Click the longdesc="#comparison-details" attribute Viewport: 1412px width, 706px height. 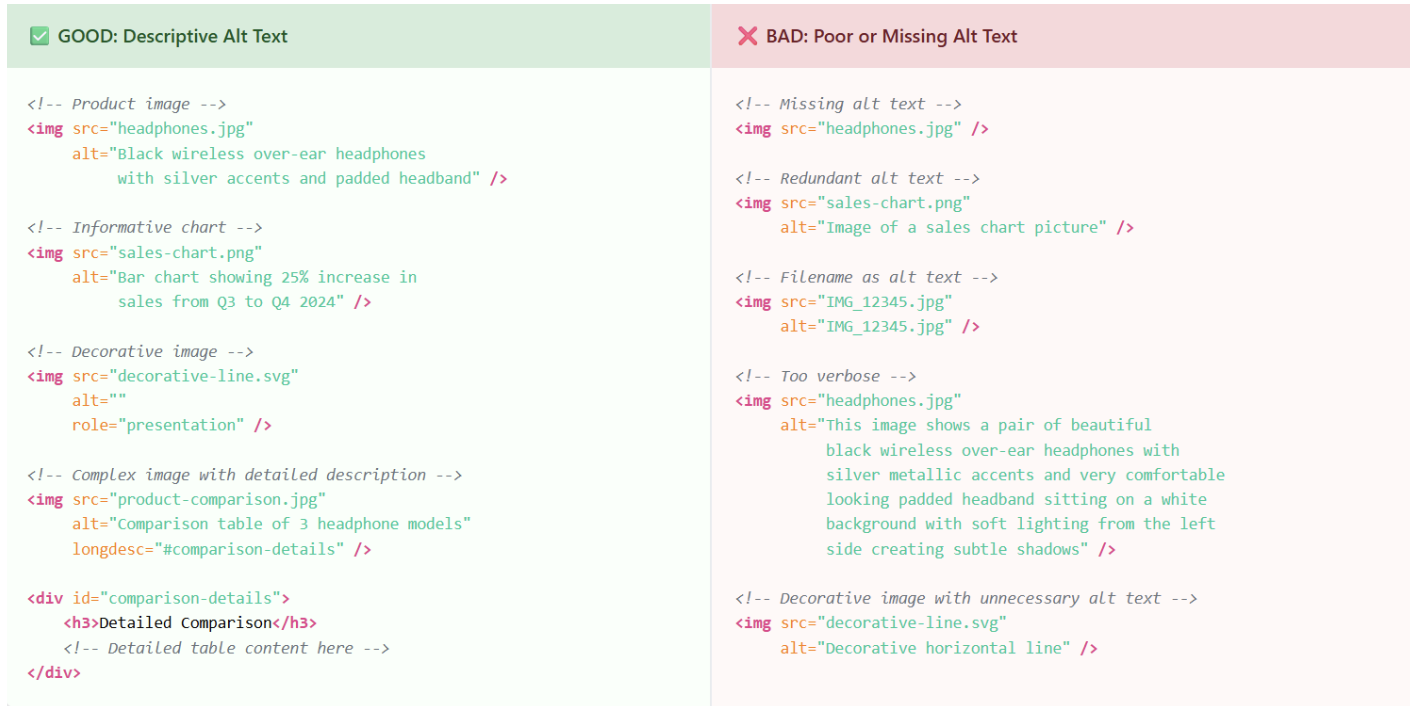pyautogui.click(x=208, y=549)
